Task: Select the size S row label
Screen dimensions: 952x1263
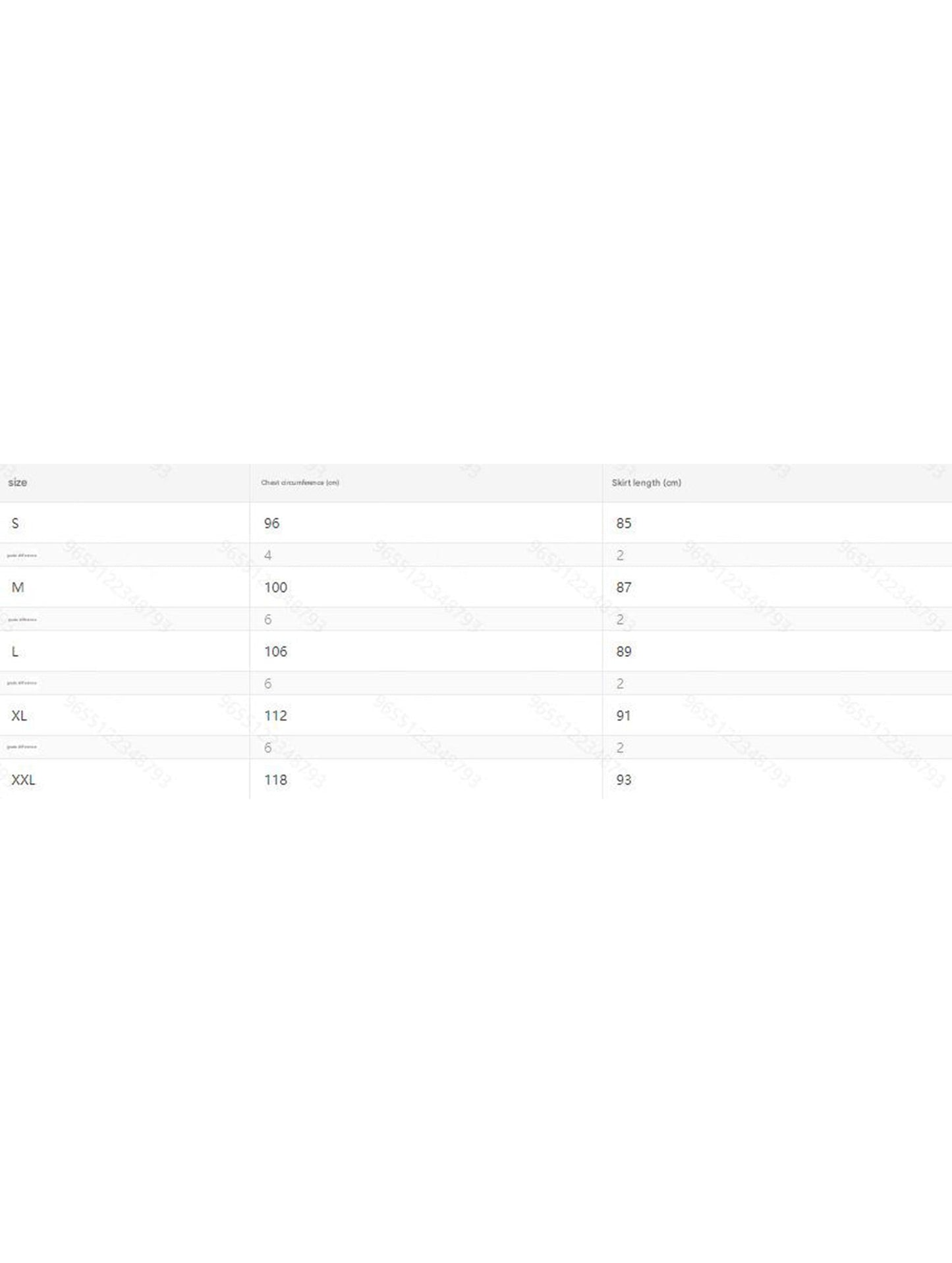Action: point(15,523)
